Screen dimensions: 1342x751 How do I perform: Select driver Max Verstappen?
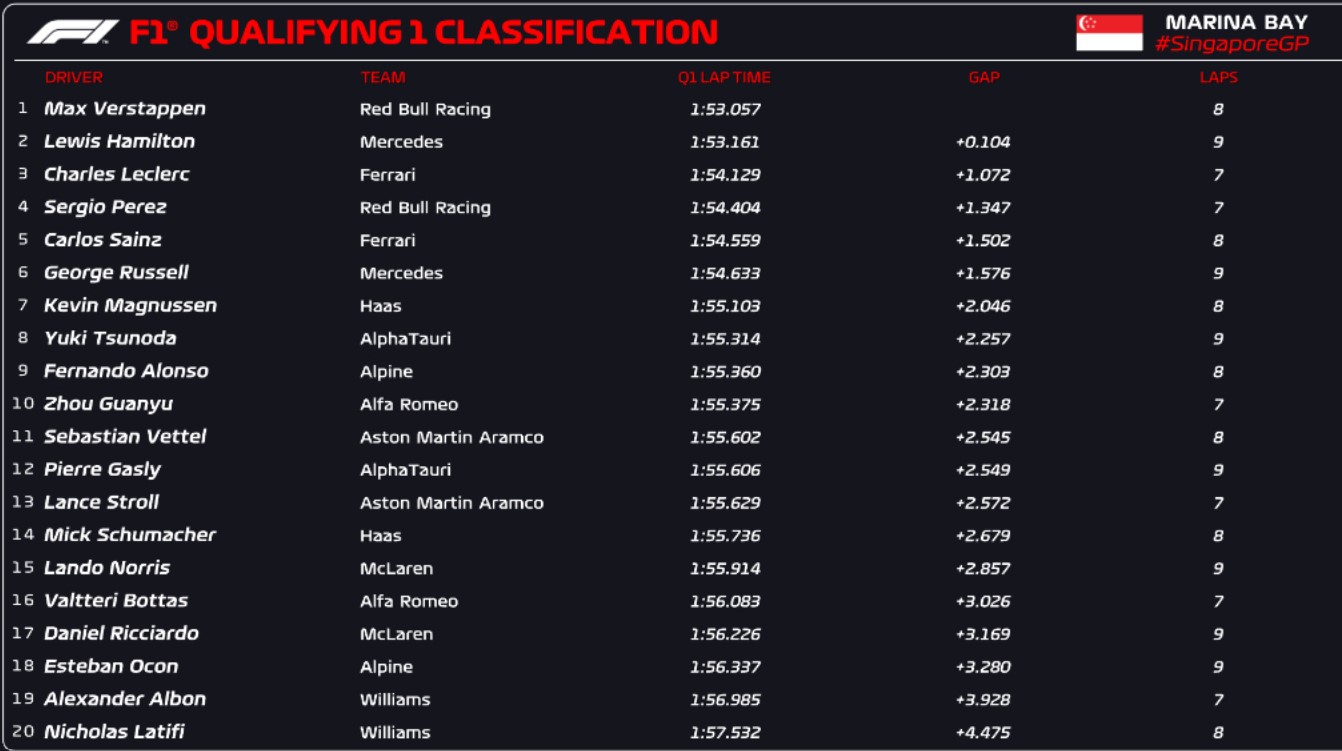(x=125, y=109)
